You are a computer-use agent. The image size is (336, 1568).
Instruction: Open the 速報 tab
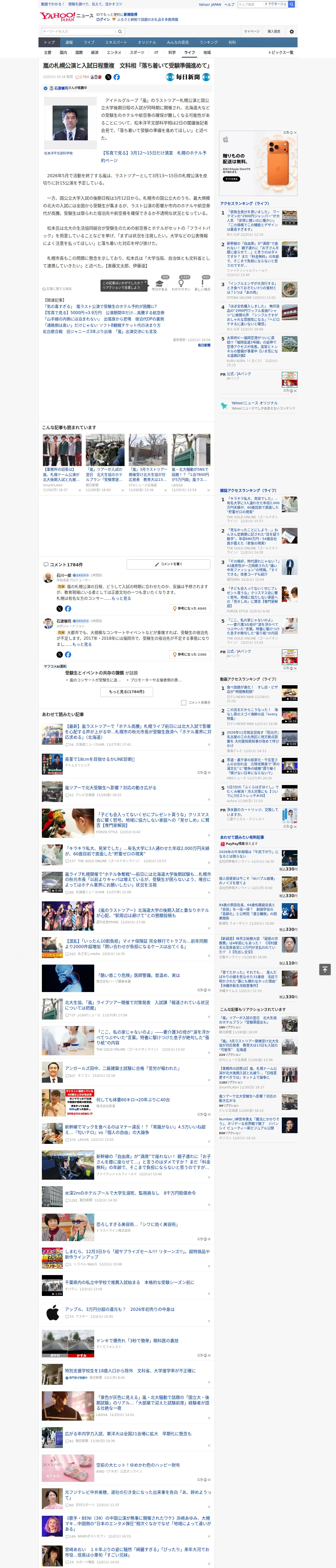(x=69, y=42)
